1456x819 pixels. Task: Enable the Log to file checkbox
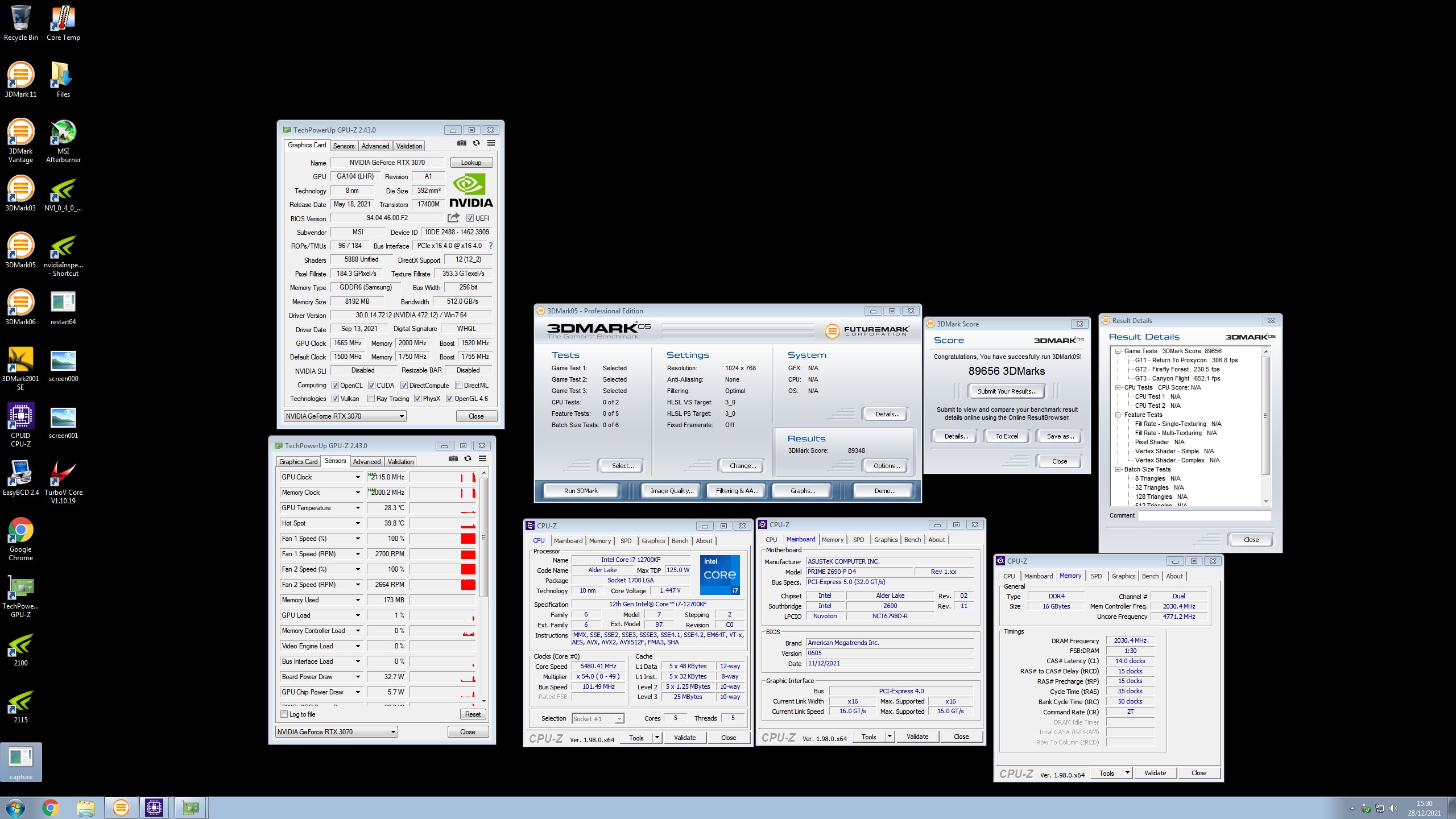pyautogui.click(x=284, y=714)
